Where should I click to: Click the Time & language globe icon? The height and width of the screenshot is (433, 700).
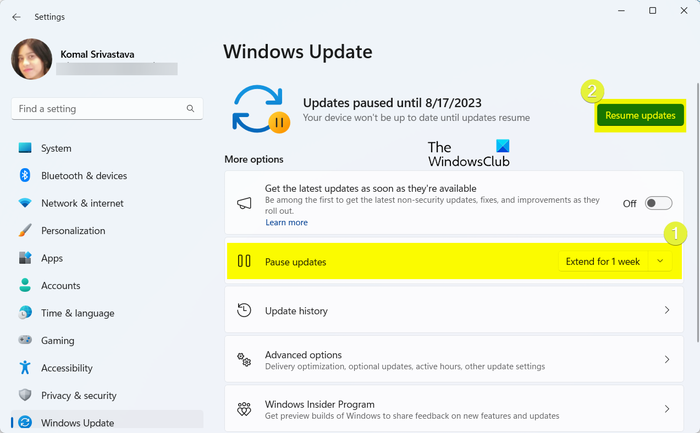(x=25, y=312)
